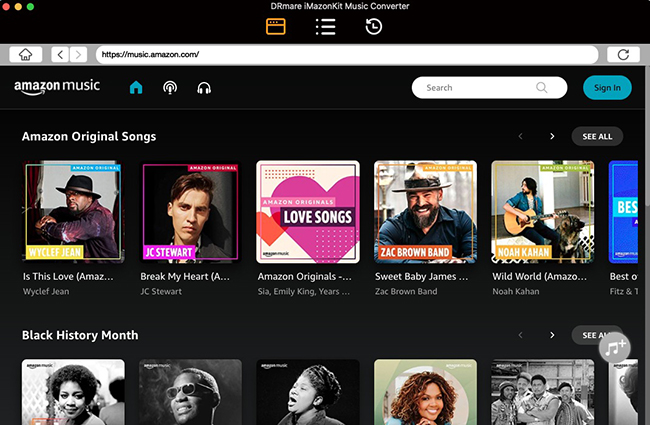Screen dimensions: 650x425
Task: Click the search magnifier icon
Action: 541,88
